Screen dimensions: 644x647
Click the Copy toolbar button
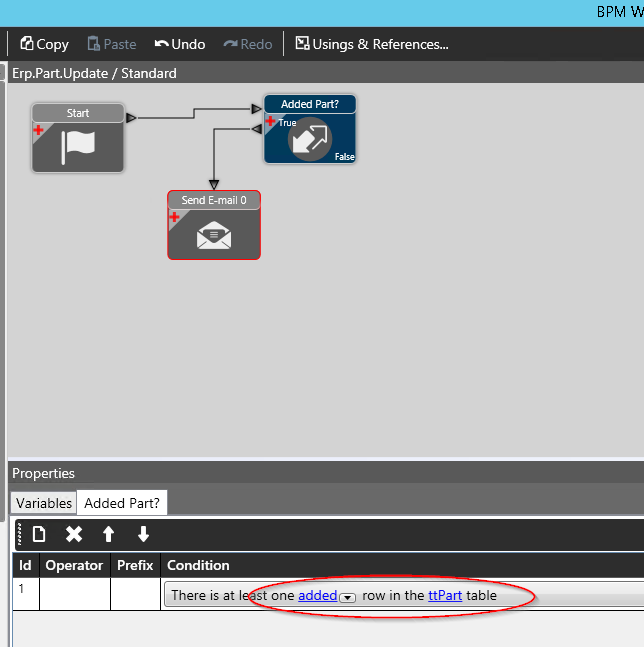pyautogui.click(x=44, y=44)
